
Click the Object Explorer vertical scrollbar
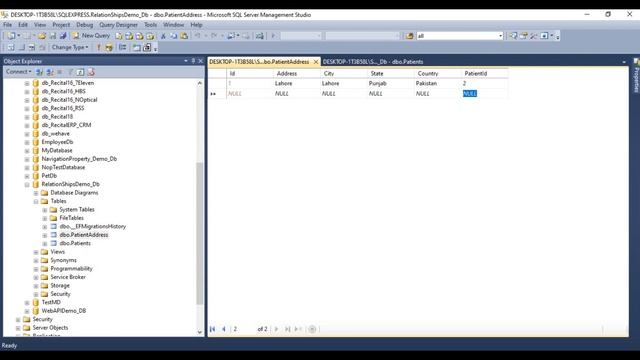coord(200,233)
